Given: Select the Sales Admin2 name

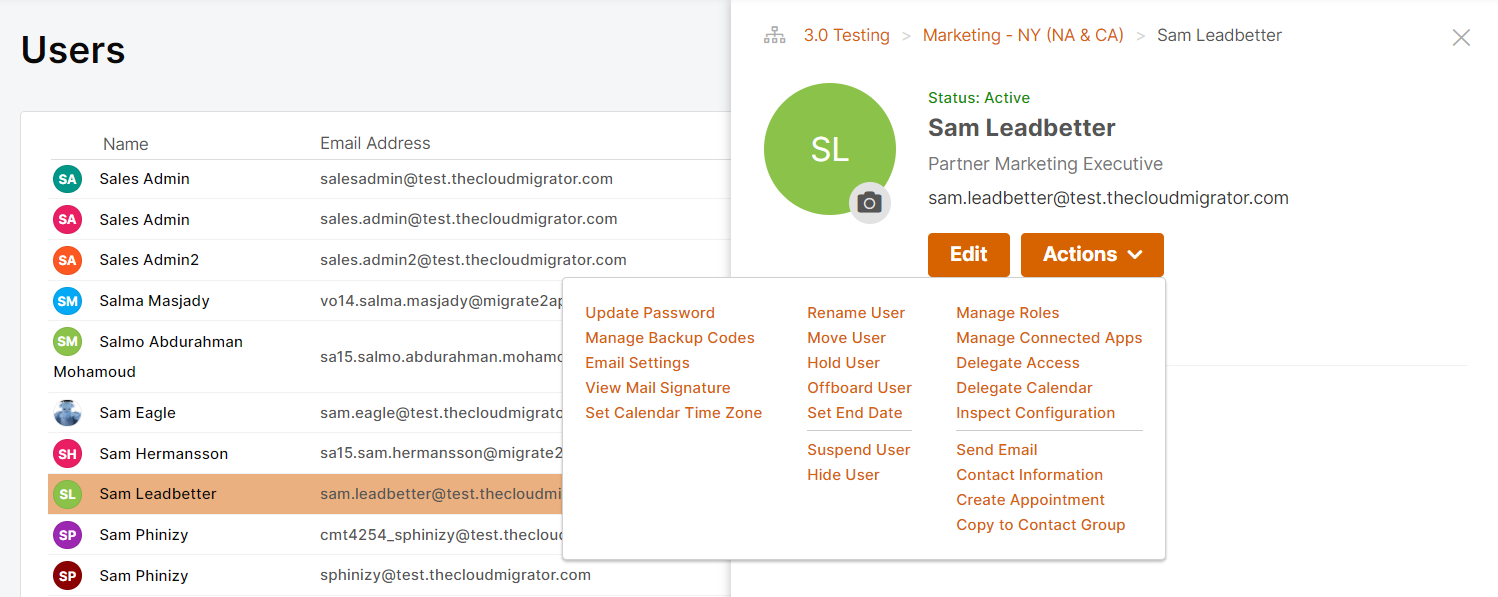Looking at the screenshot, I should coord(149,260).
